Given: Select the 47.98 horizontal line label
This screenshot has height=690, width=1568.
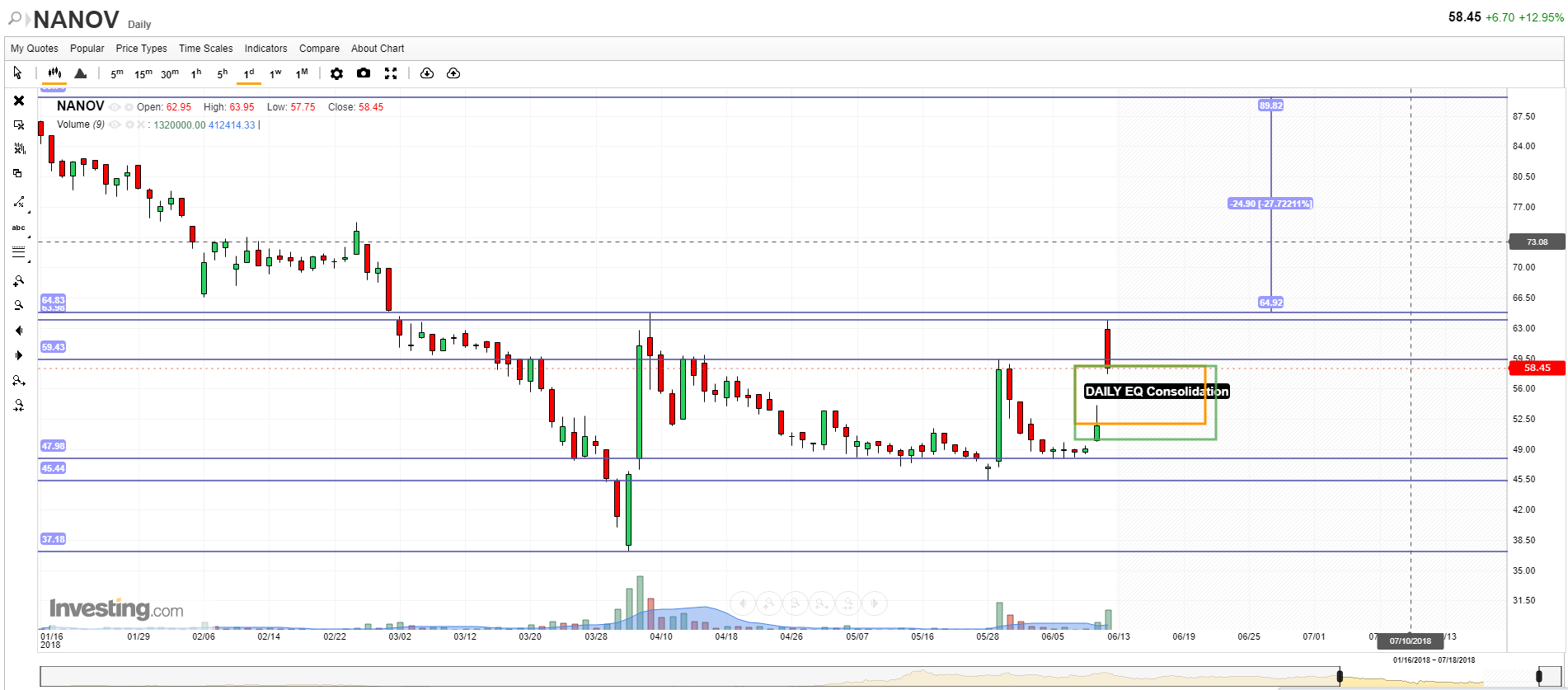Looking at the screenshot, I should coord(54,446).
